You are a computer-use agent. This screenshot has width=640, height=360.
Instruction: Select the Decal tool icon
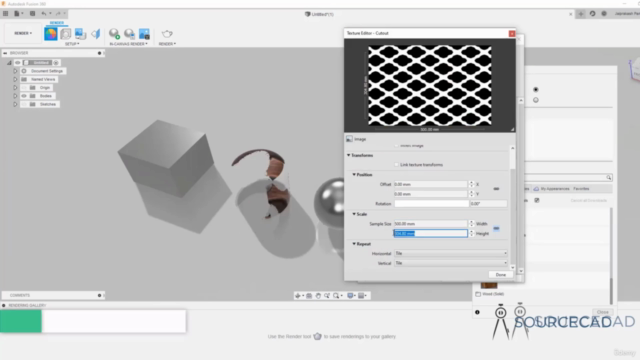pyautogui.click(x=80, y=34)
